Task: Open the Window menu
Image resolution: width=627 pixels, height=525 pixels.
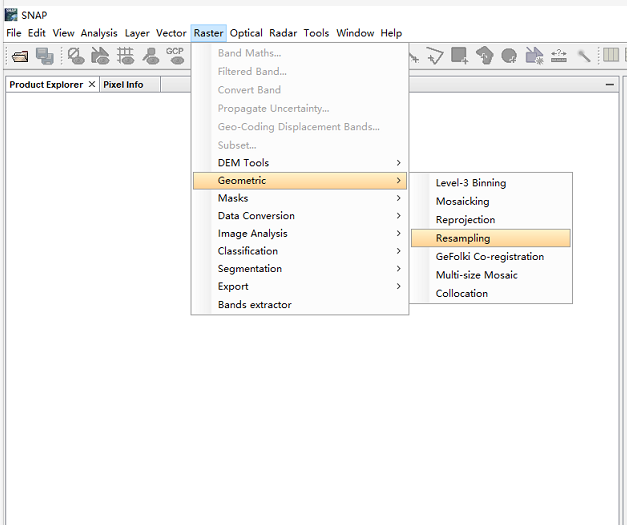Action: (x=355, y=33)
